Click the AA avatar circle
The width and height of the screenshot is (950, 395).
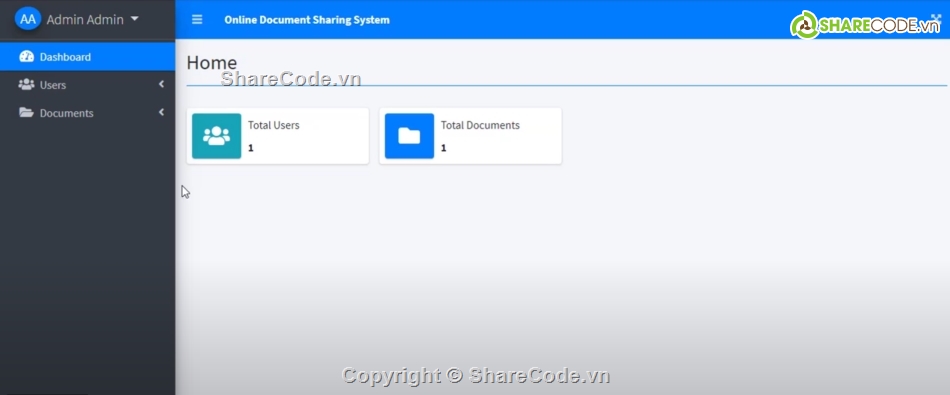[28, 19]
